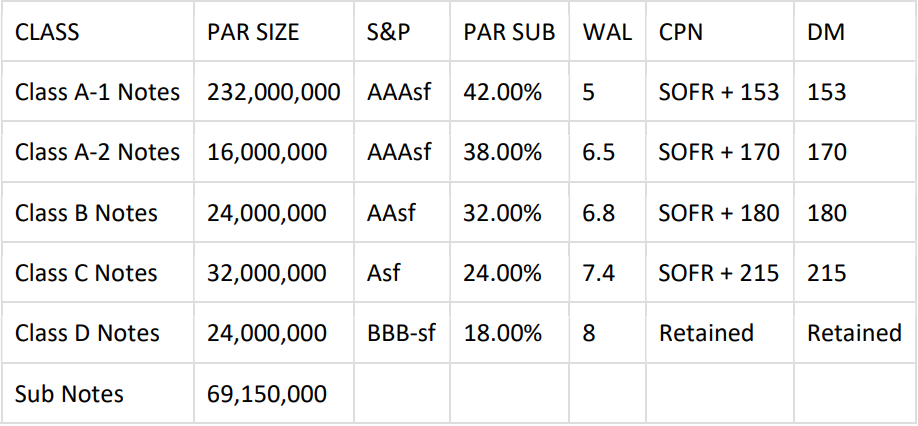Click the SOFR + 170 coupon cell

(x=719, y=153)
